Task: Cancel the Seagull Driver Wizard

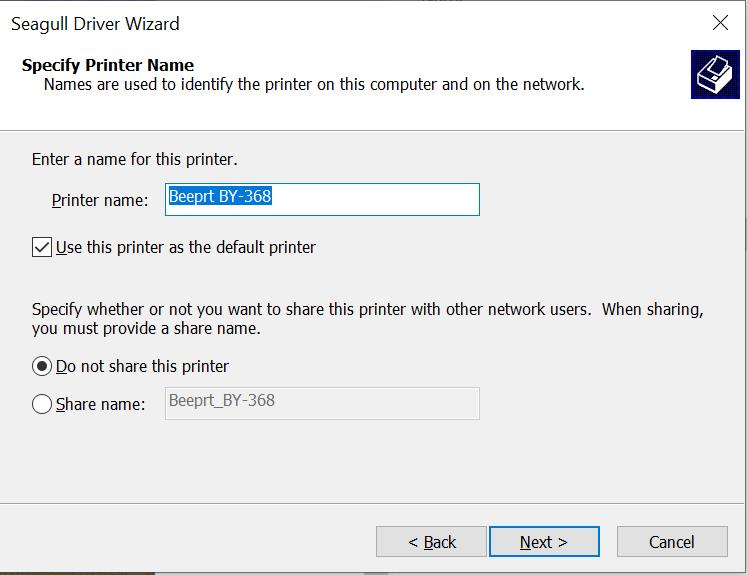Action: (672, 542)
